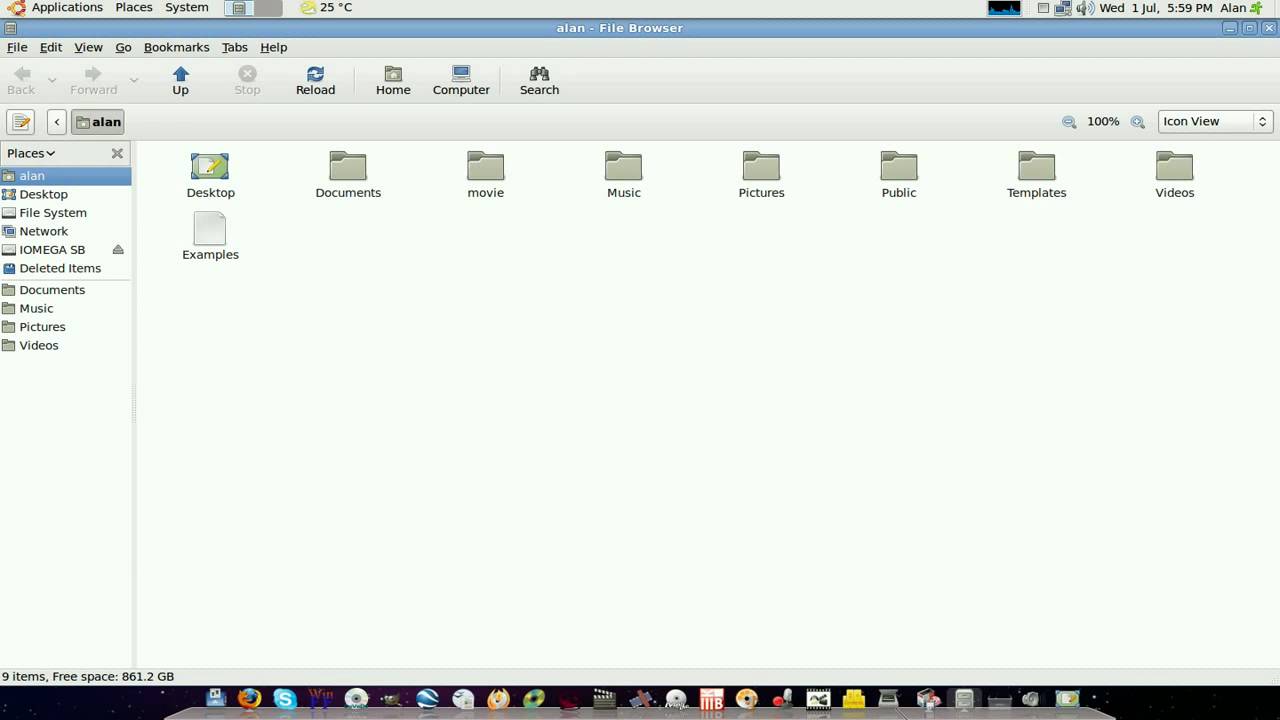
Task: Open the Search tool in the toolbar
Action: [x=538, y=80]
